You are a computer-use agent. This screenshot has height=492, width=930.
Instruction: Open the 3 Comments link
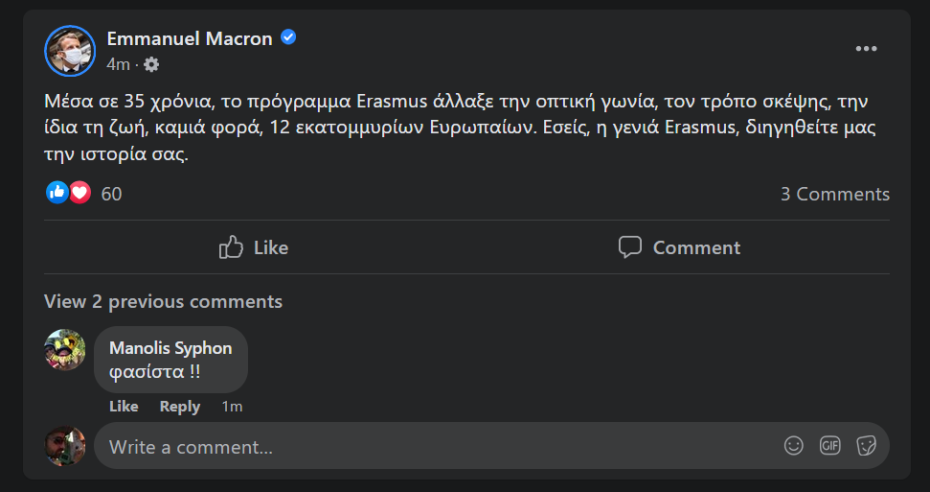[834, 194]
